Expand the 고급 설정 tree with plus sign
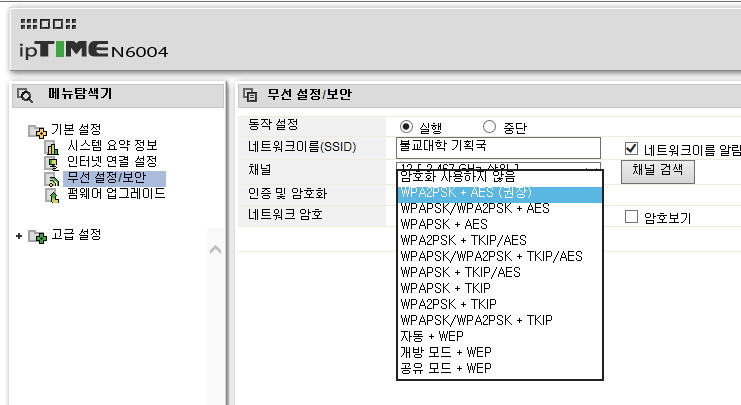This screenshot has height=405, width=741. coord(19,235)
